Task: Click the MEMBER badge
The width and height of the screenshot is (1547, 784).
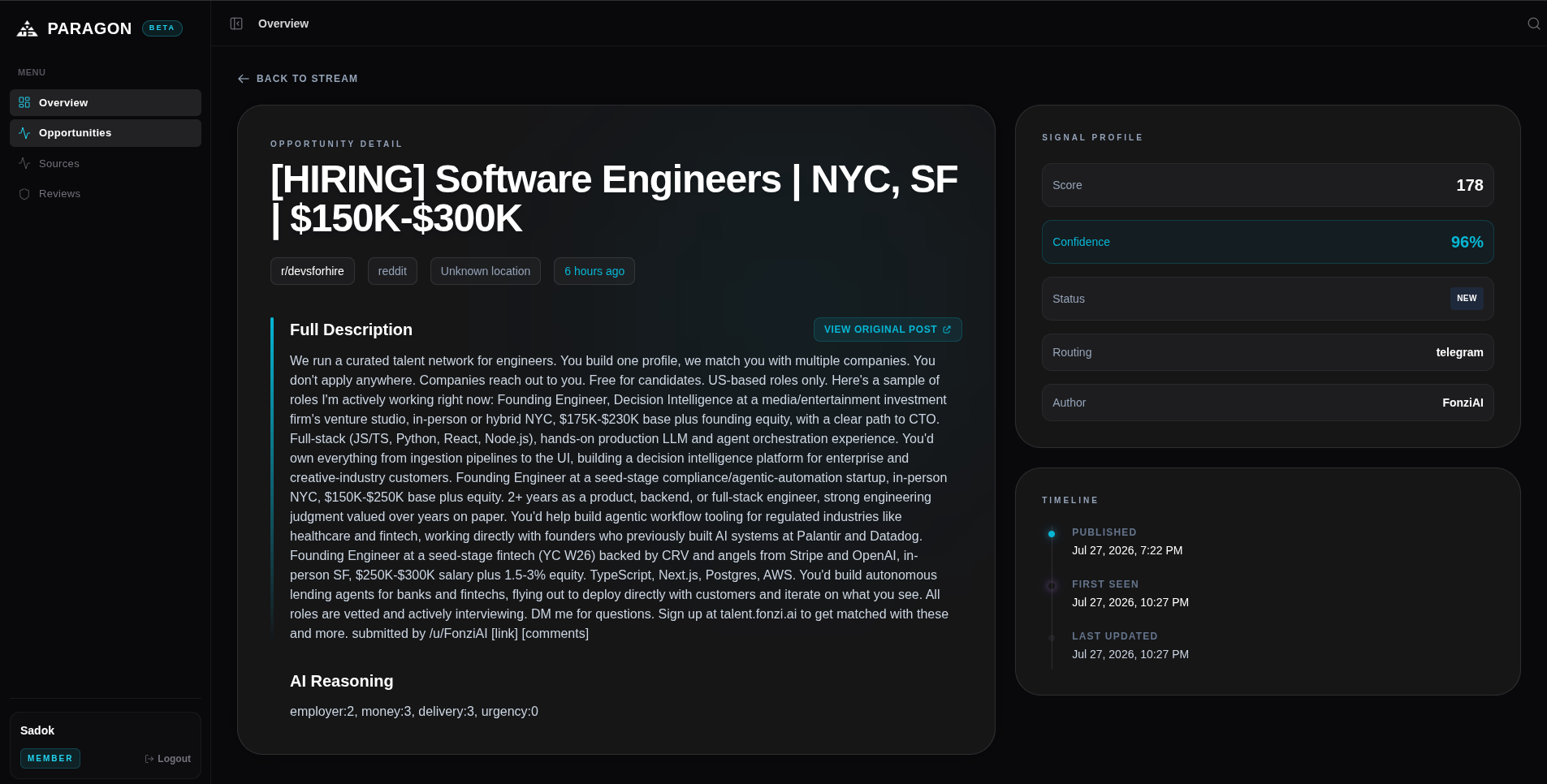Action: click(50, 758)
